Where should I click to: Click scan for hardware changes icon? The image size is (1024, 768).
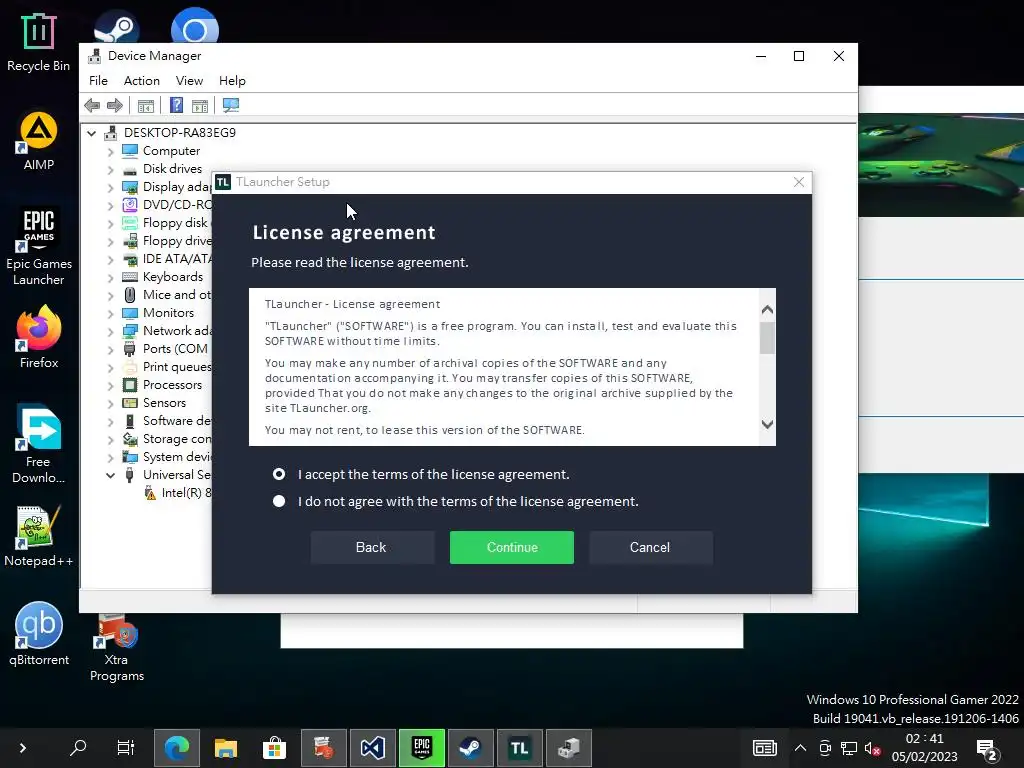coord(231,105)
